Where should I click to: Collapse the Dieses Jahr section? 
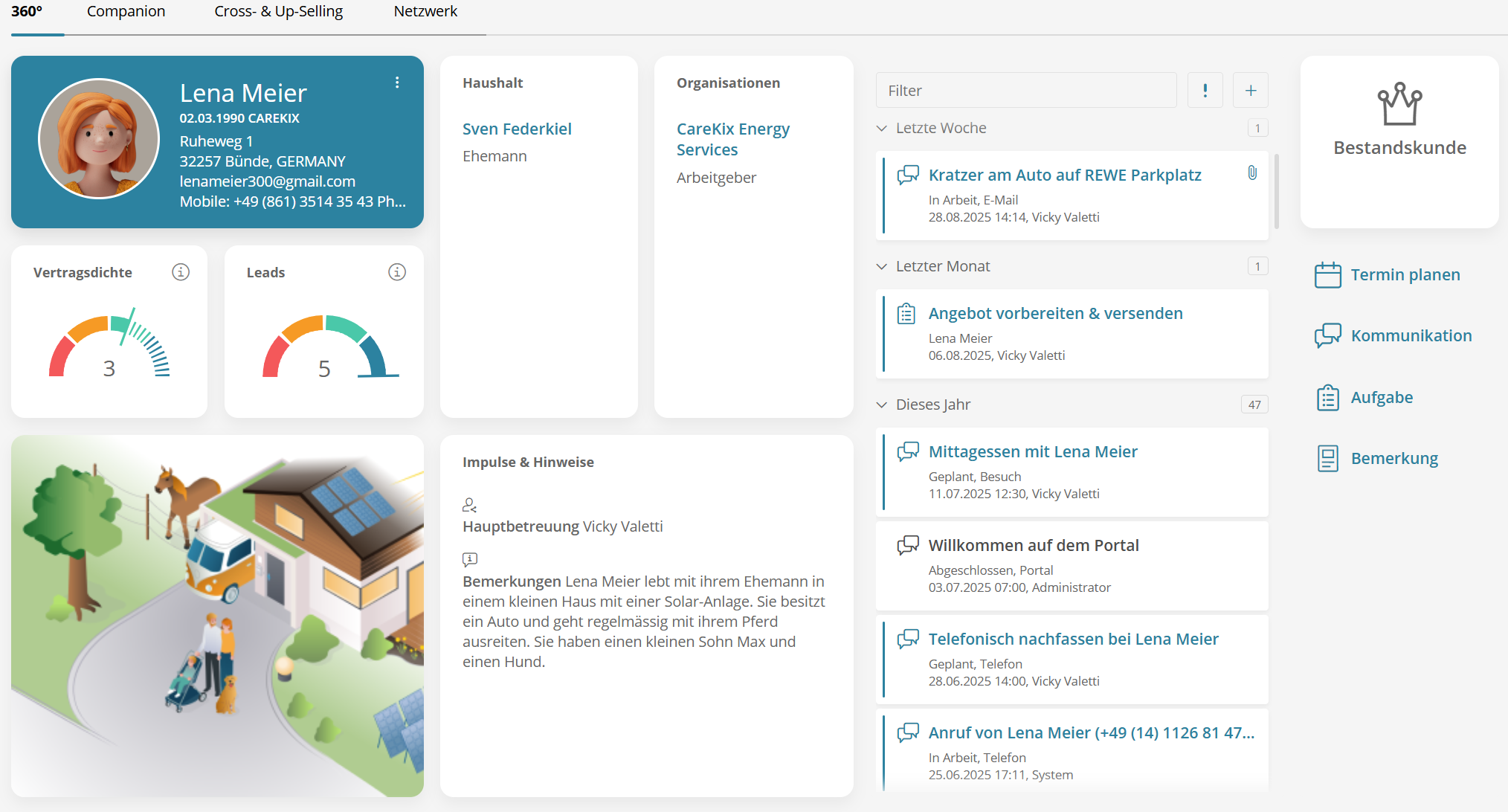[882, 404]
